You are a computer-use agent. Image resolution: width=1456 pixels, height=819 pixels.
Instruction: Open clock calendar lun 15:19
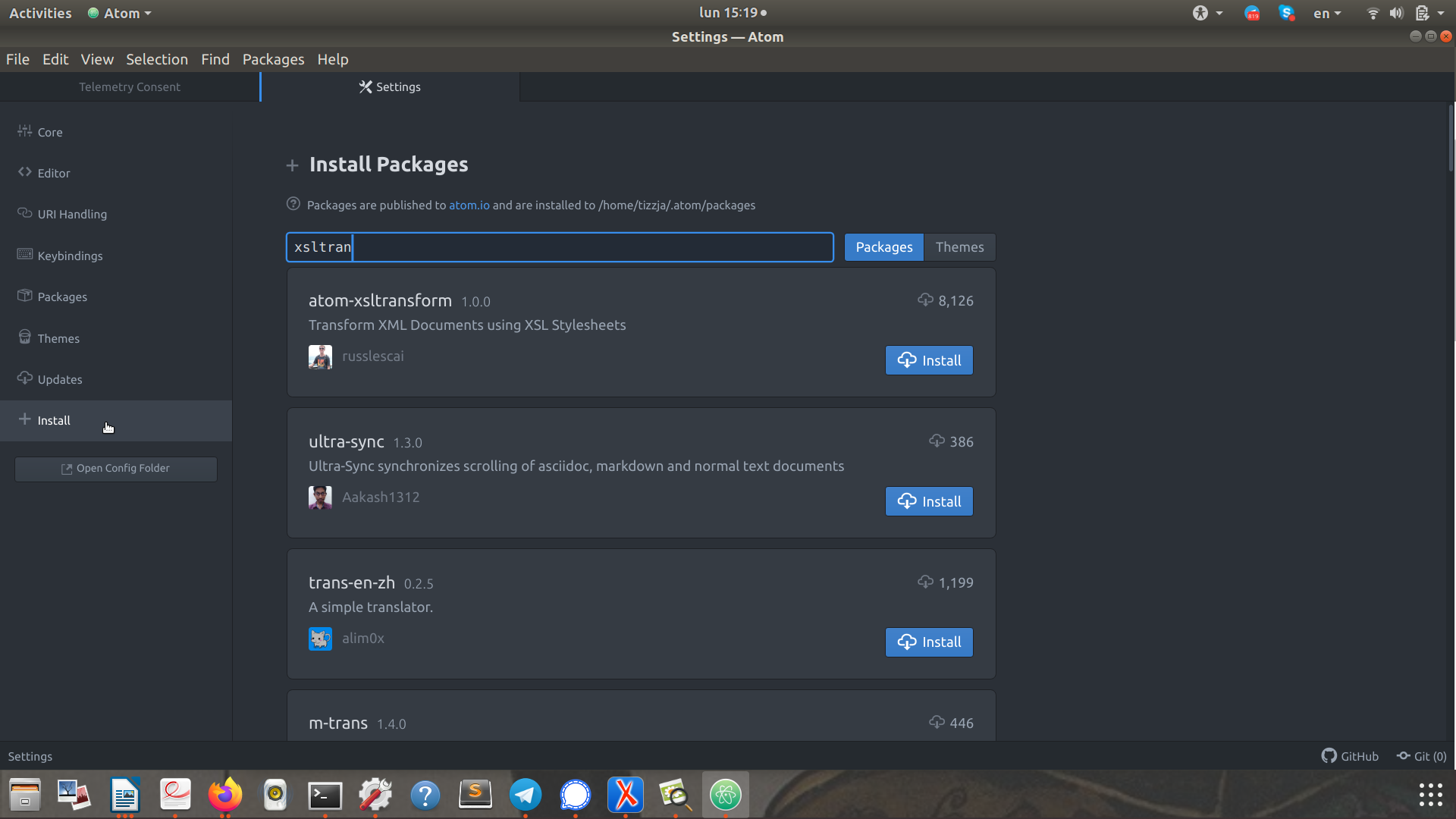pyautogui.click(x=733, y=13)
